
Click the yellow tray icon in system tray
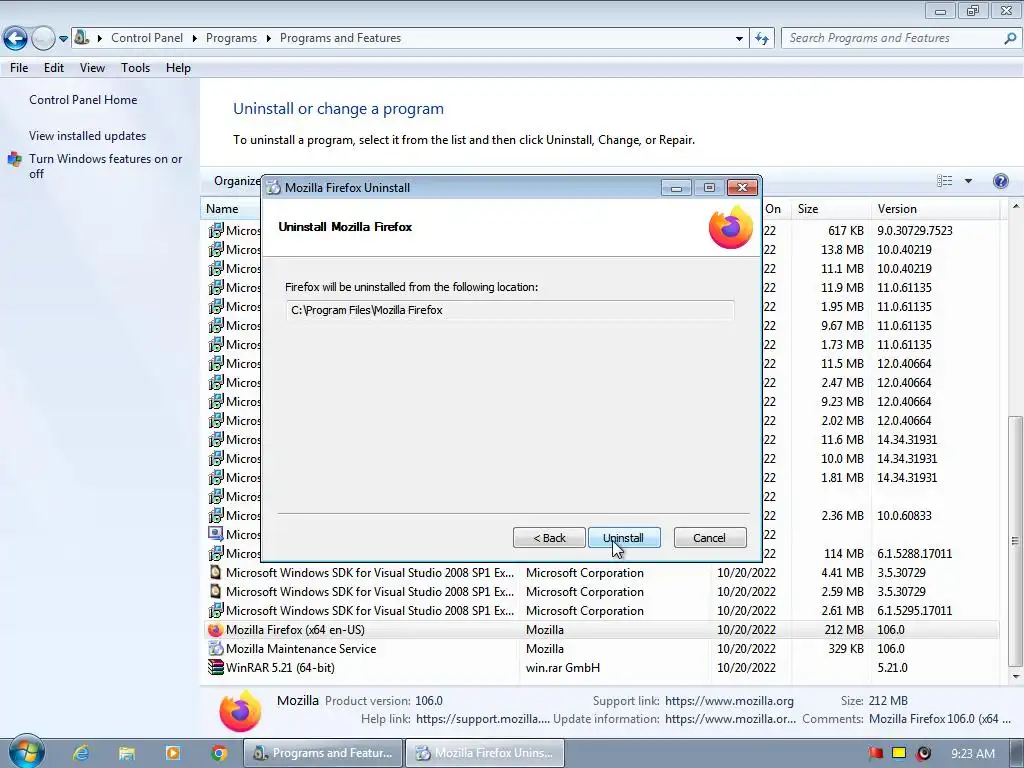[899, 753]
